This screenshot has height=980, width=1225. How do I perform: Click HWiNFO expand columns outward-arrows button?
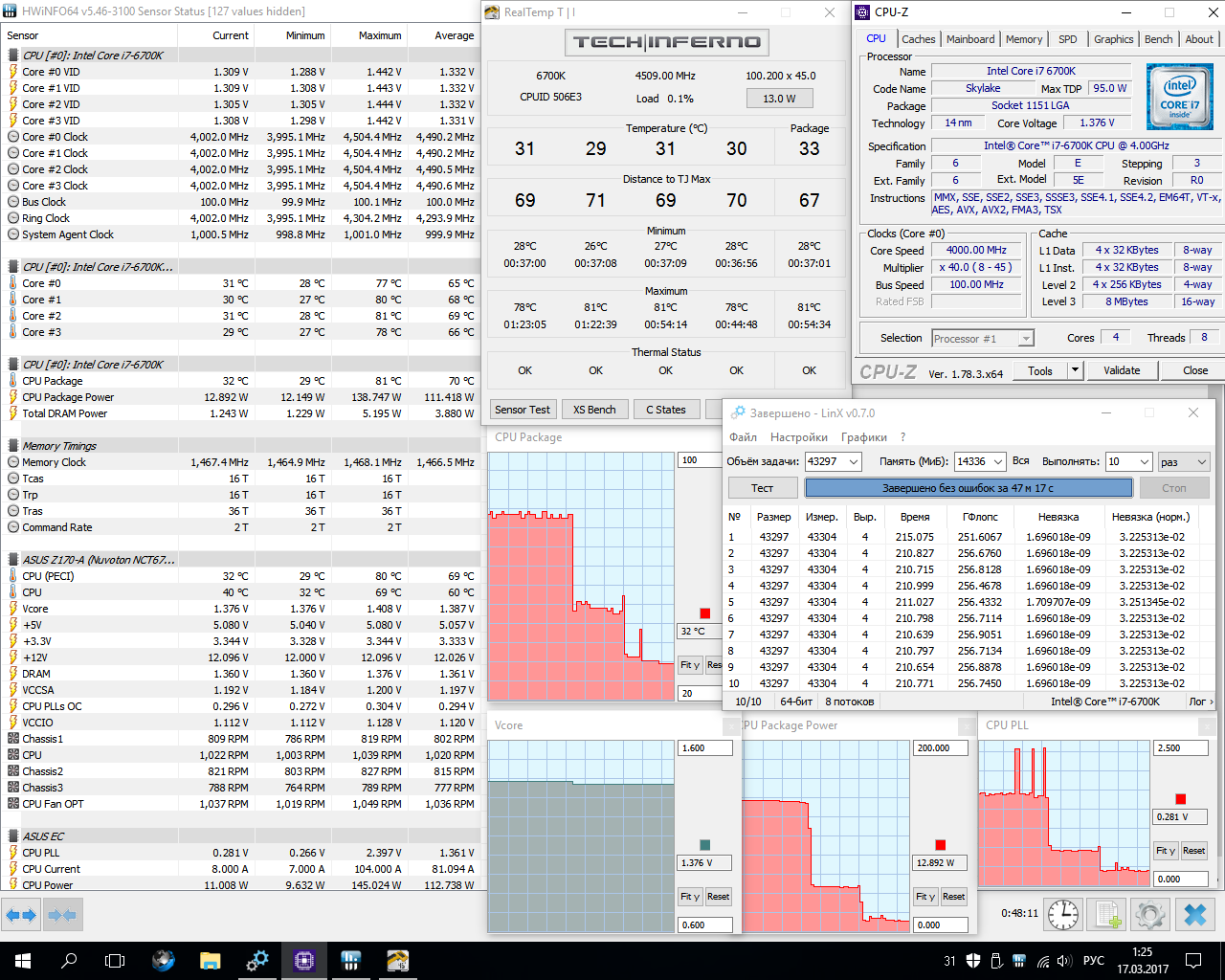[21, 915]
